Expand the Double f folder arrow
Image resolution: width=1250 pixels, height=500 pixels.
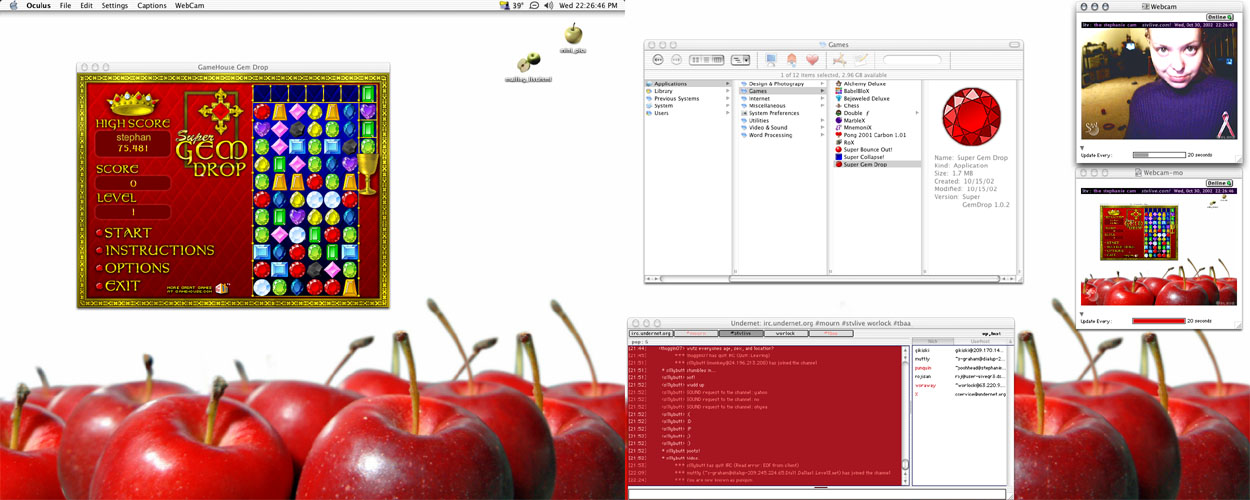(917, 113)
